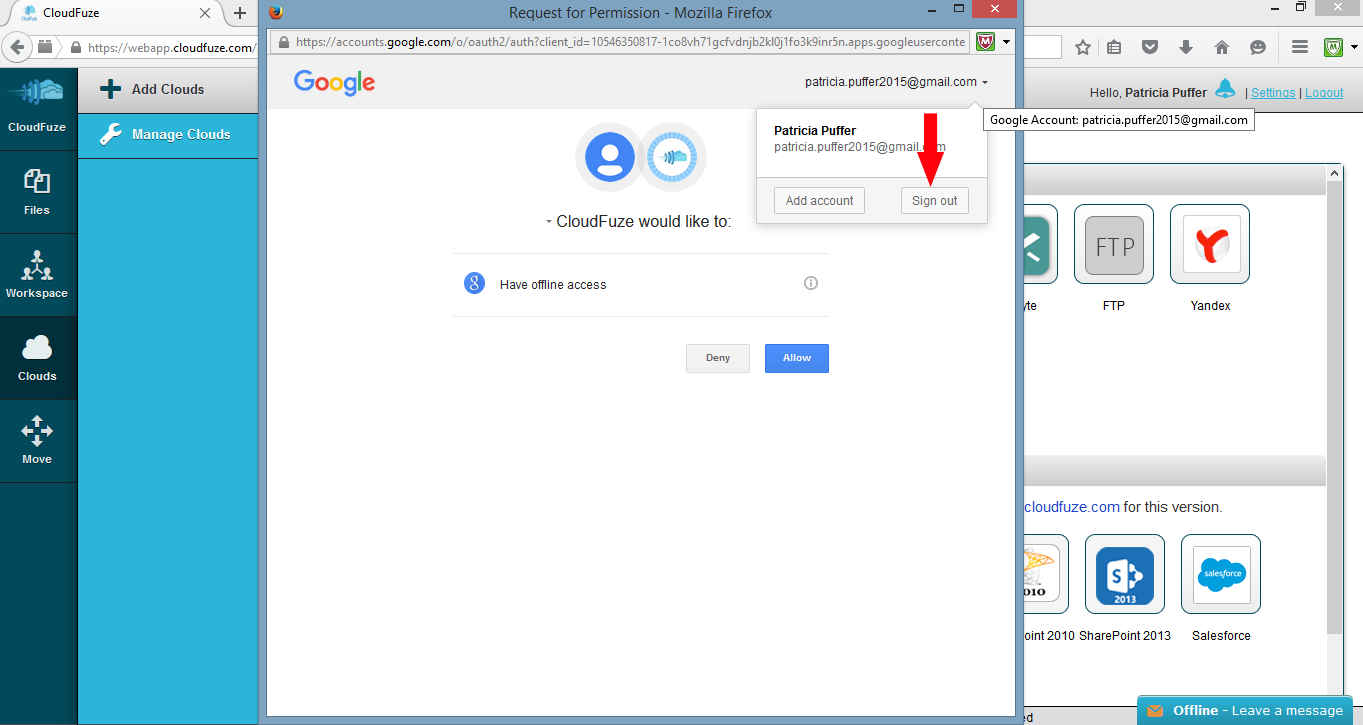Click the Google logo in the permission popup

pos(334,82)
